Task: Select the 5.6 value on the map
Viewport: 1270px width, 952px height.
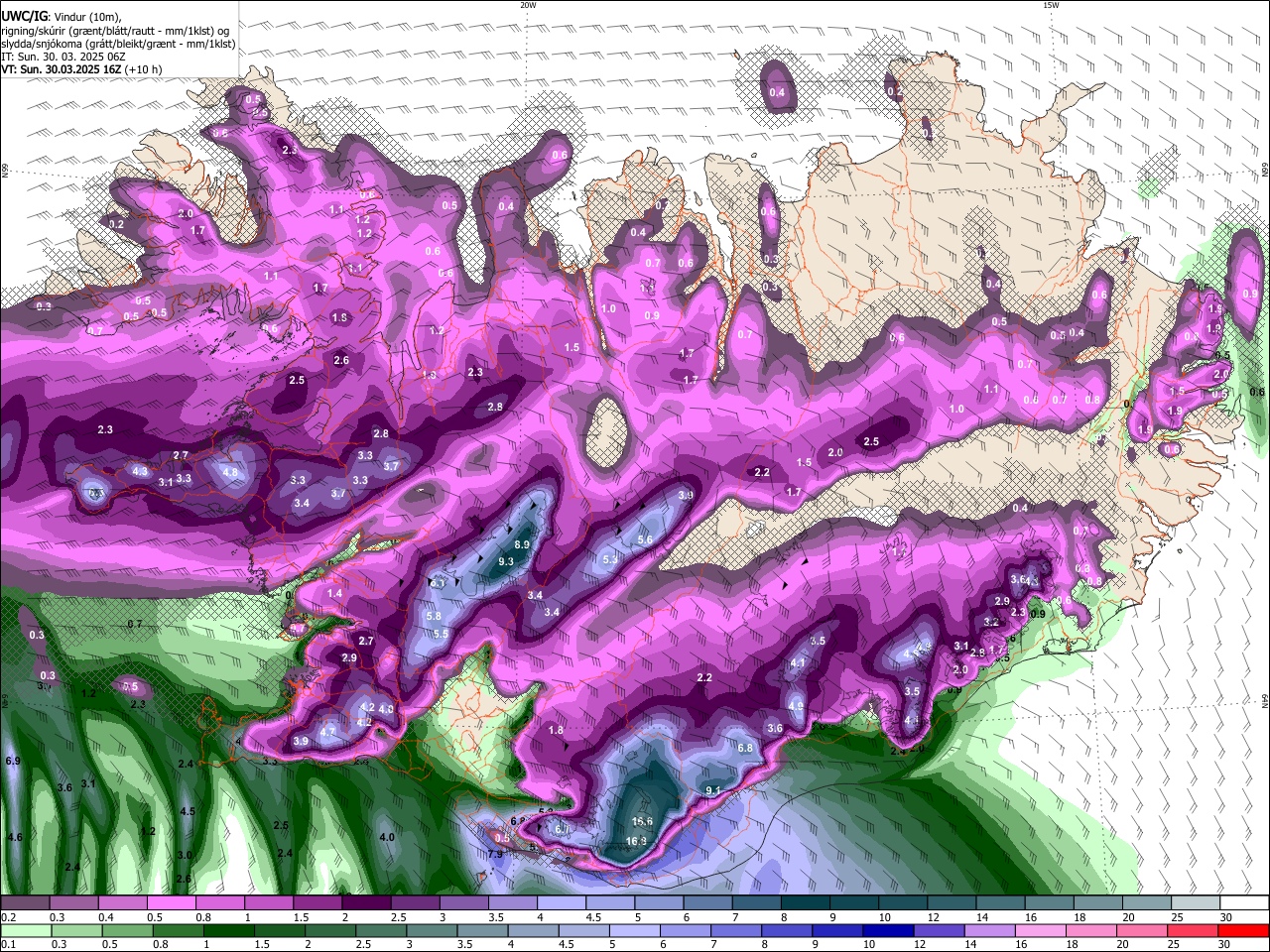Action: (645, 539)
